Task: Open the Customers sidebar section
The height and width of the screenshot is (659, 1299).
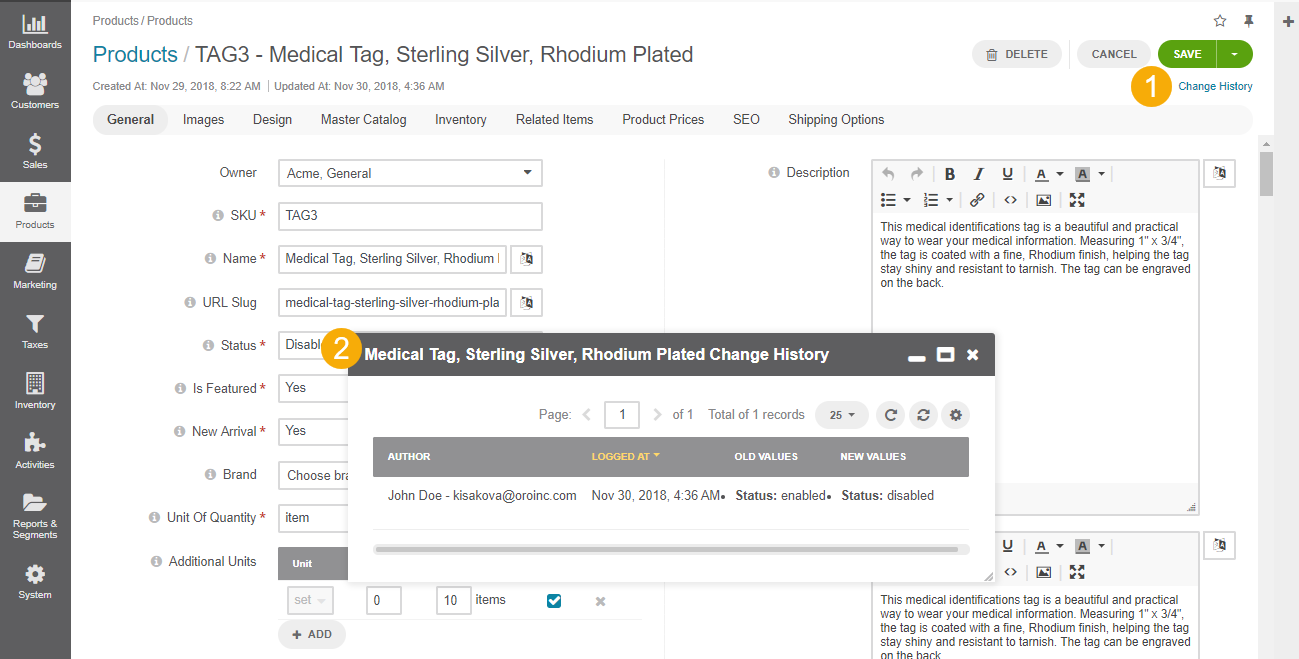Action: 35,91
